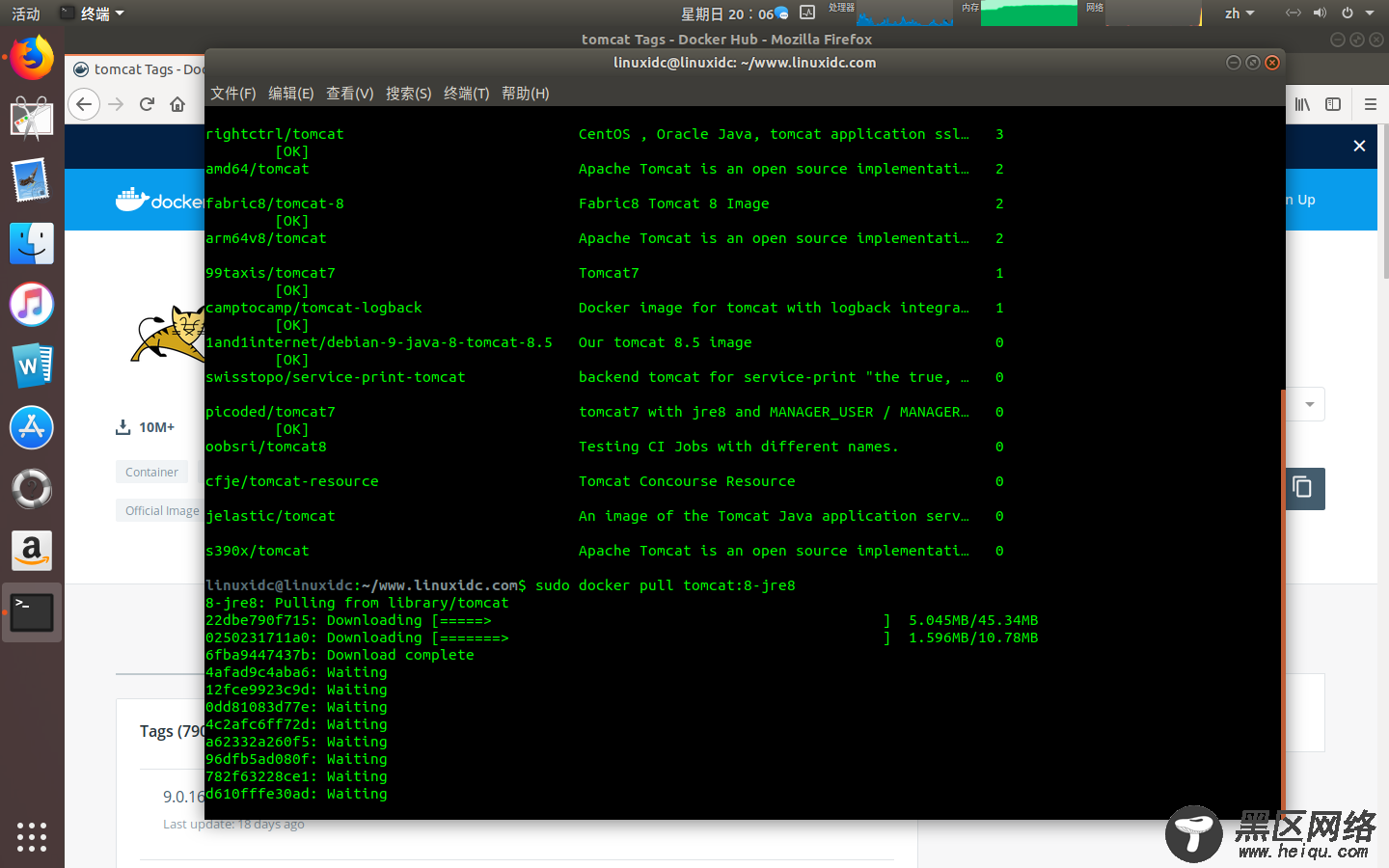
Task: Click the Official Image tag chip
Action: point(161,510)
